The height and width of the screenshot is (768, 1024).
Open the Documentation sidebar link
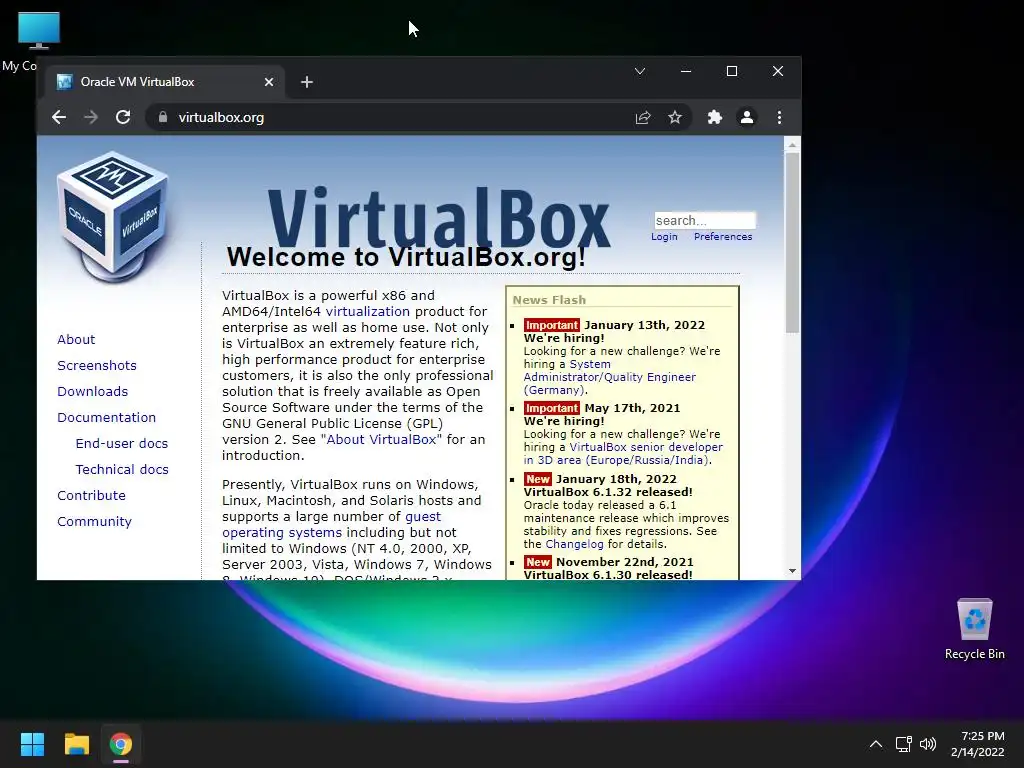pos(106,417)
